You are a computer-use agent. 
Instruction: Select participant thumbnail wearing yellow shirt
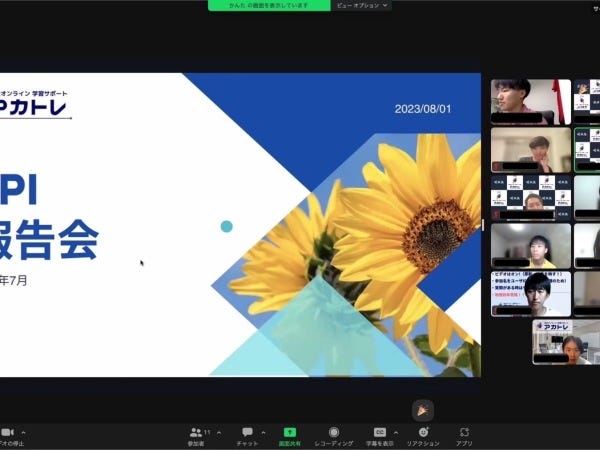(531, 246)
